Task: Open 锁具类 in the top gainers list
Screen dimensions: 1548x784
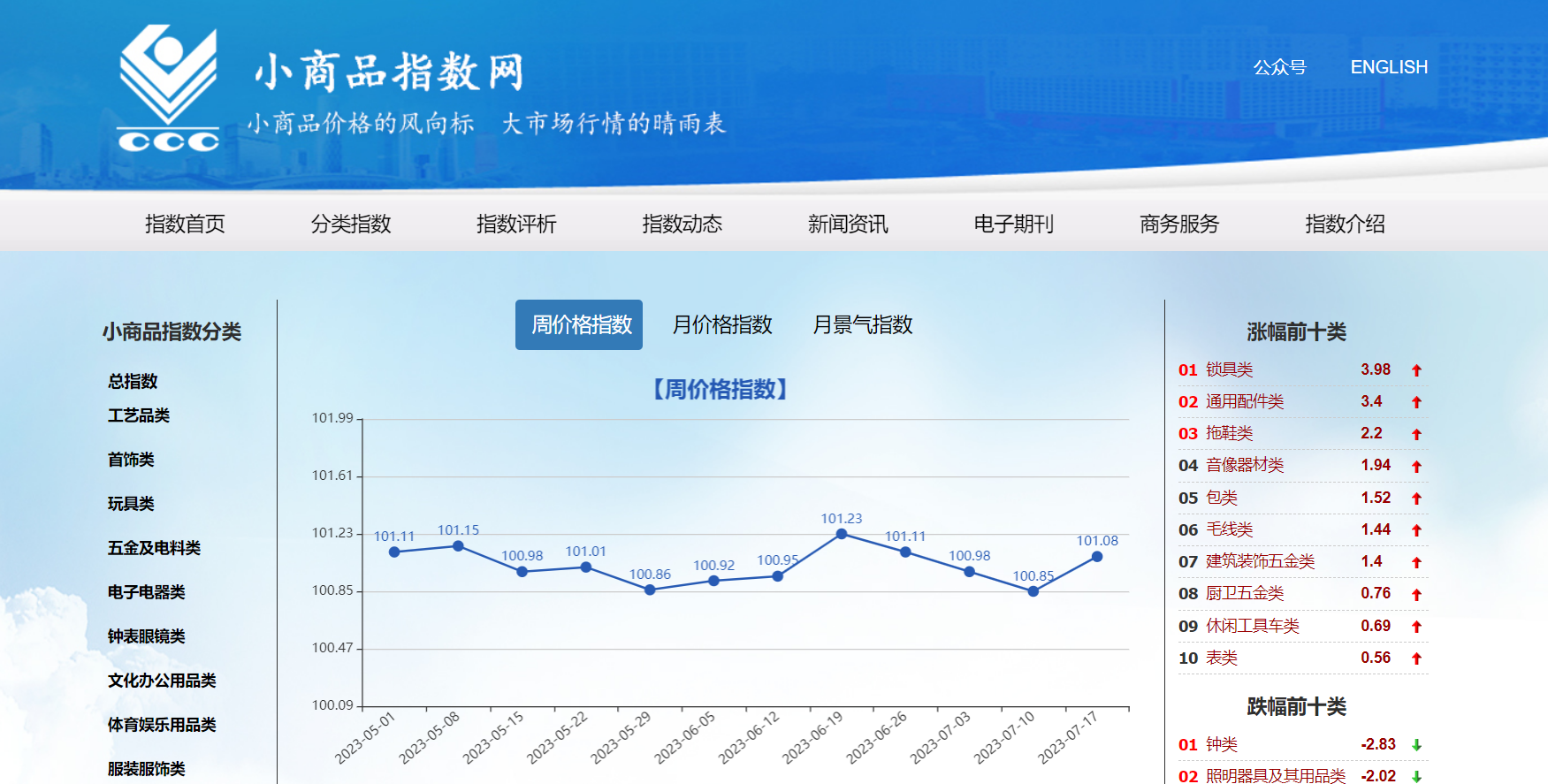Action: (x=1230, y=369)
